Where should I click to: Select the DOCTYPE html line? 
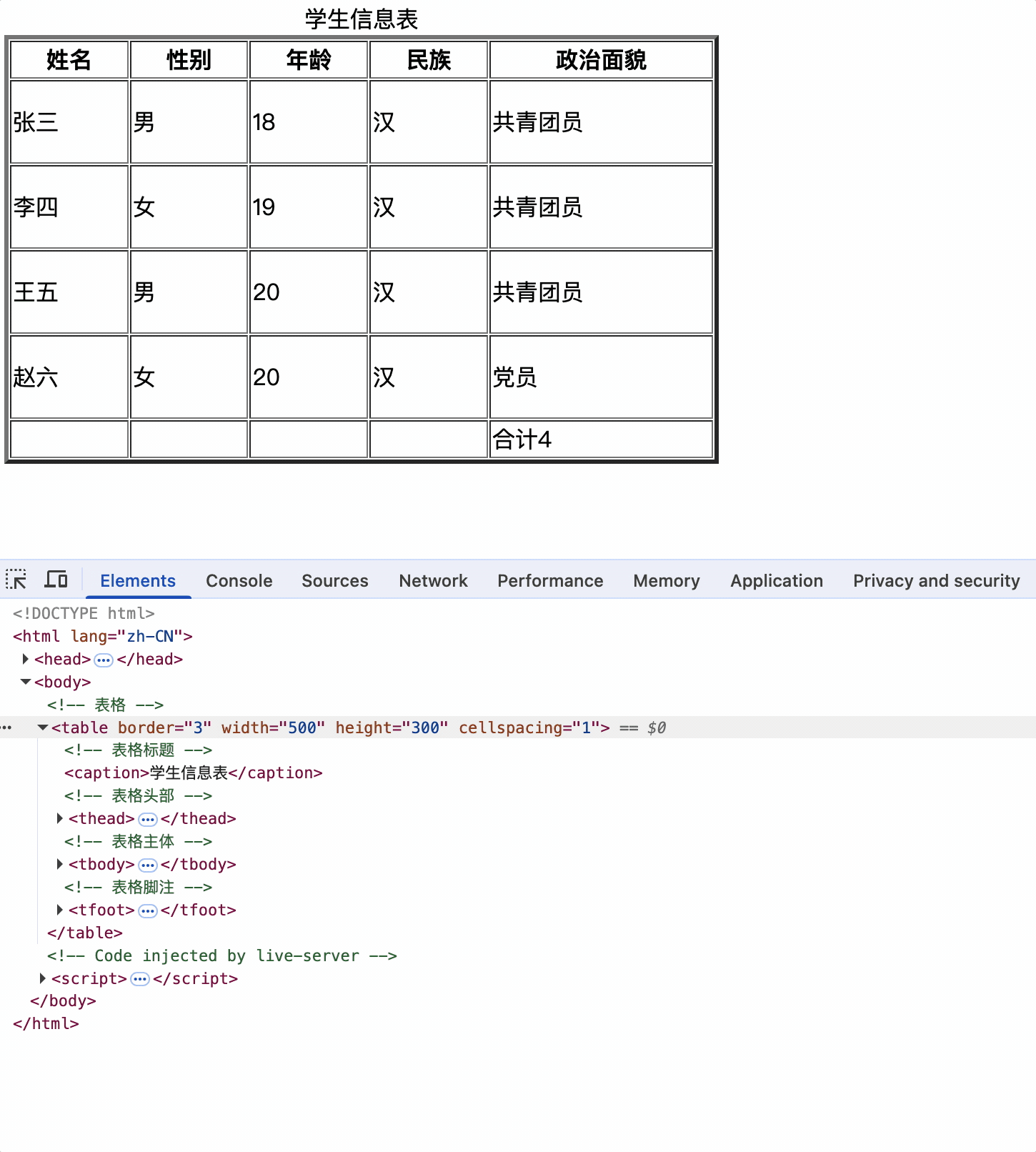(x=84, y=613)
